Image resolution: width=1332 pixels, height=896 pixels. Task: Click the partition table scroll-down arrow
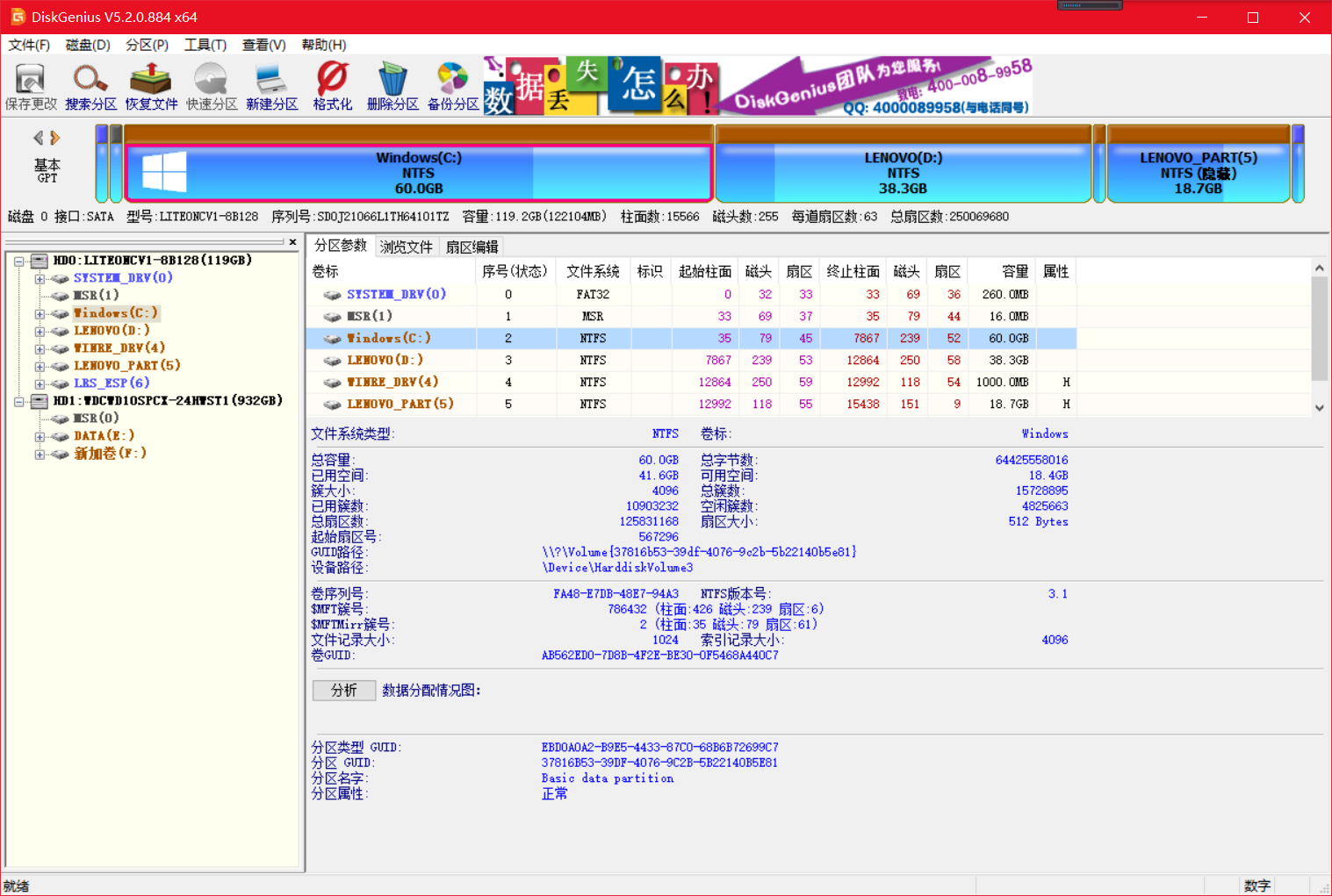point(1319,407)
